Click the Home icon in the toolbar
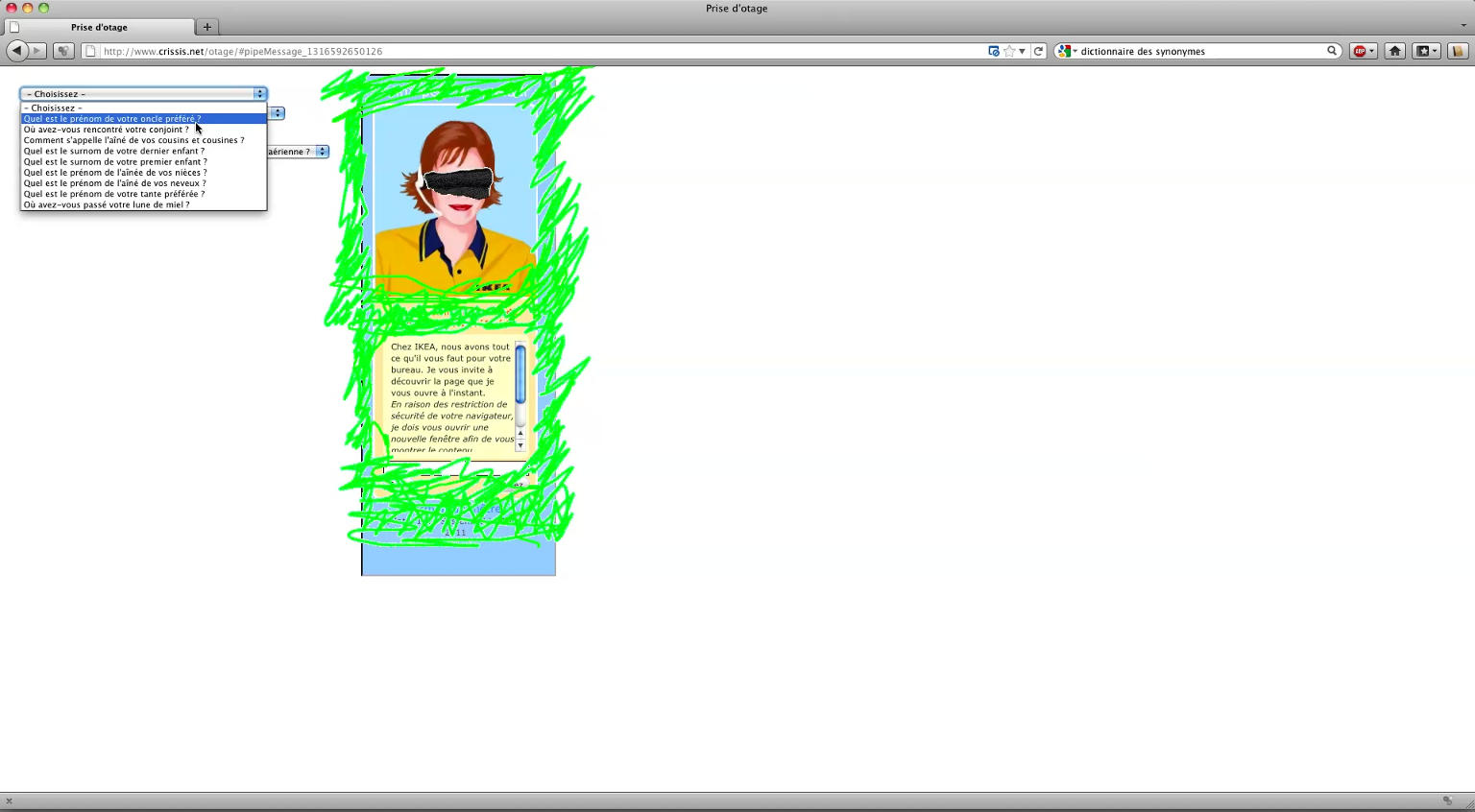The image size is (1475, 812). point(1394,51)
